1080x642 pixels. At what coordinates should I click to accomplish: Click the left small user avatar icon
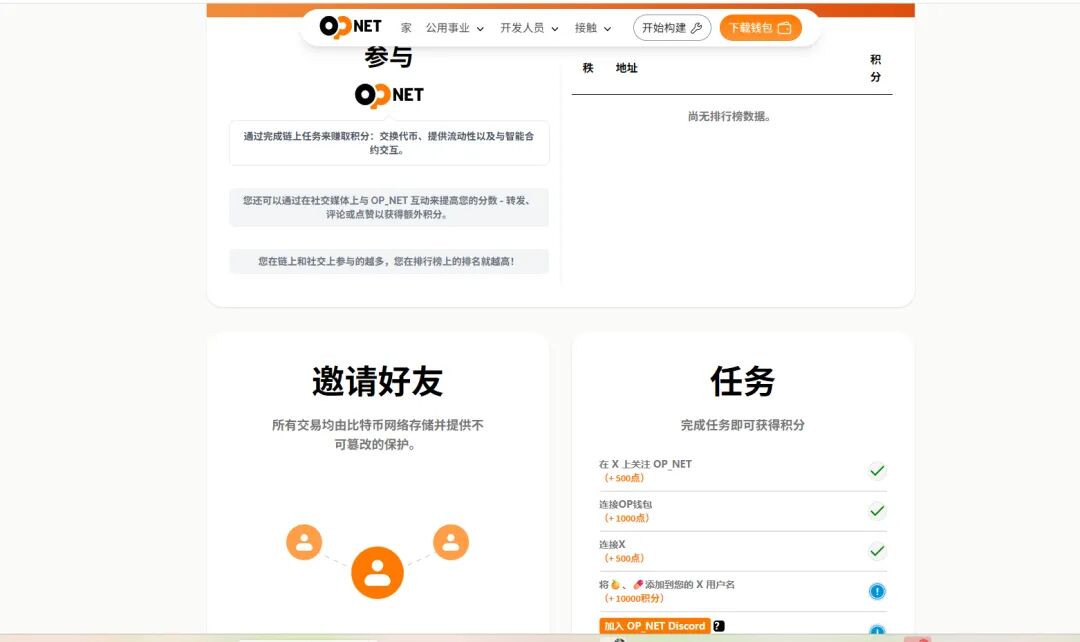pos(304,542)
